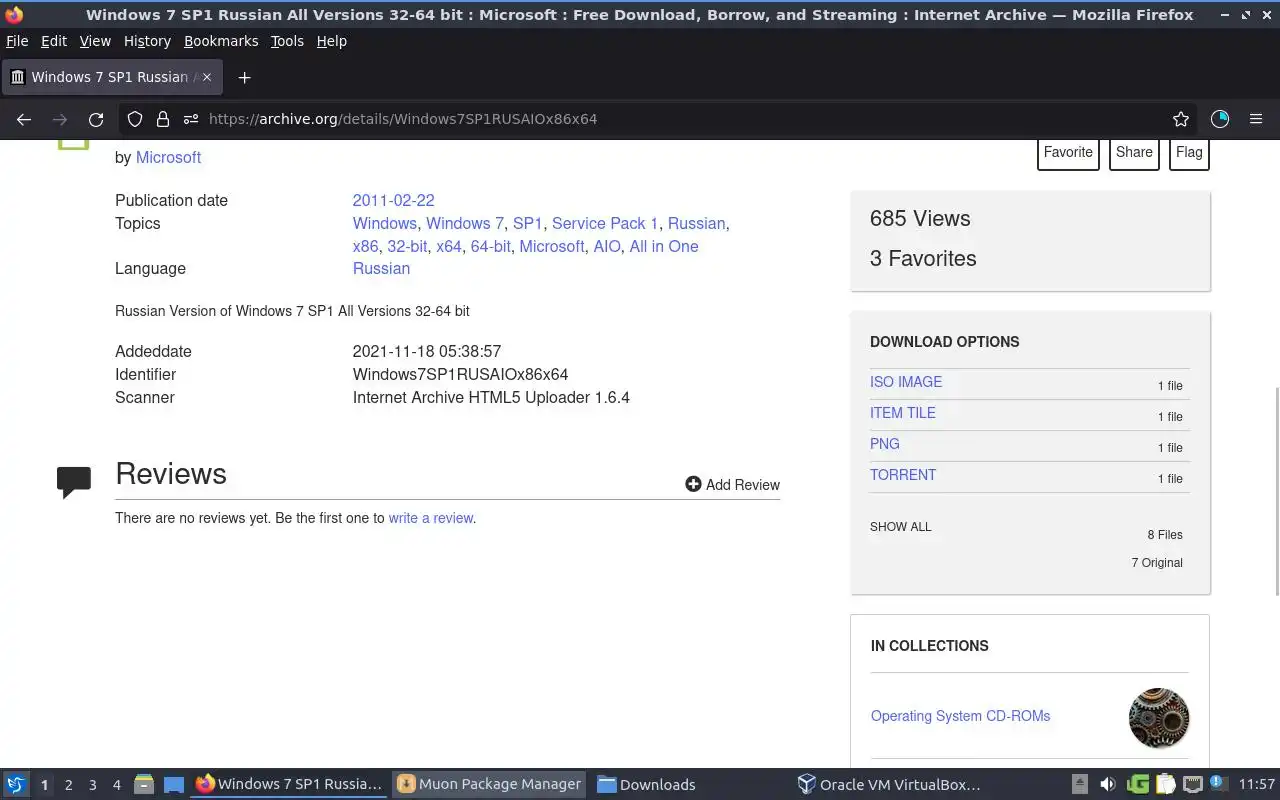Open publication date 2011-02-22 link
This screenshot has width=1280, height=800.
point(393,200)
